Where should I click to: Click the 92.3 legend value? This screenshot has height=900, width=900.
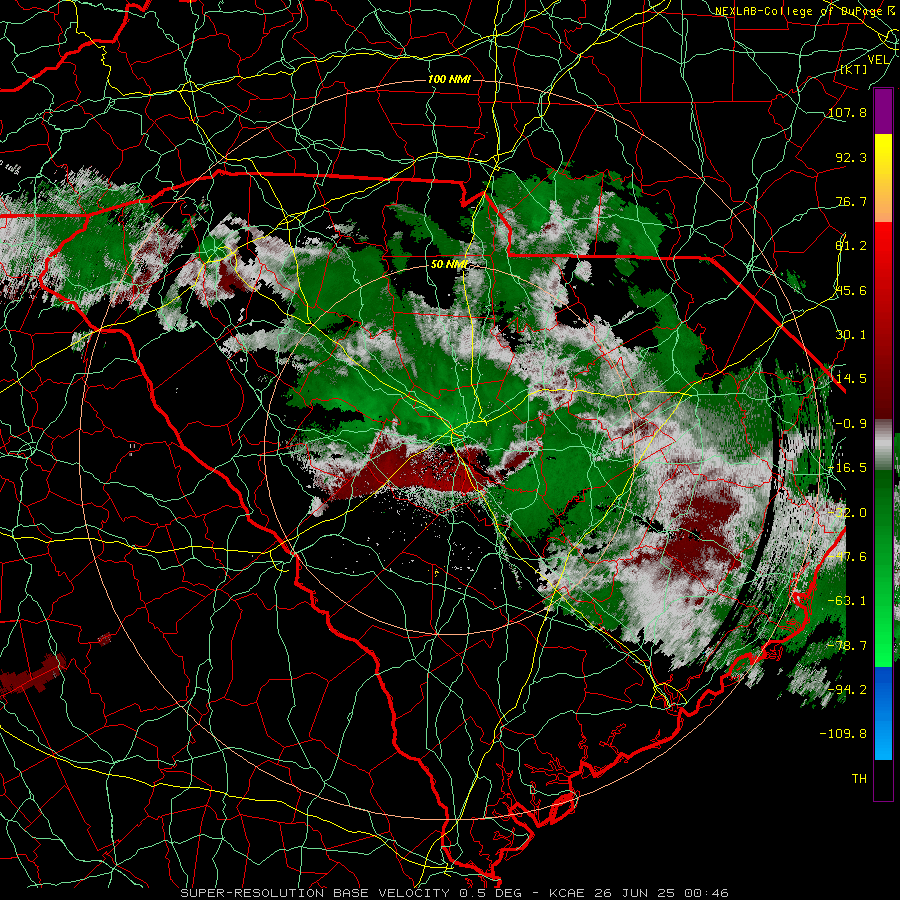tap(851, 157)
